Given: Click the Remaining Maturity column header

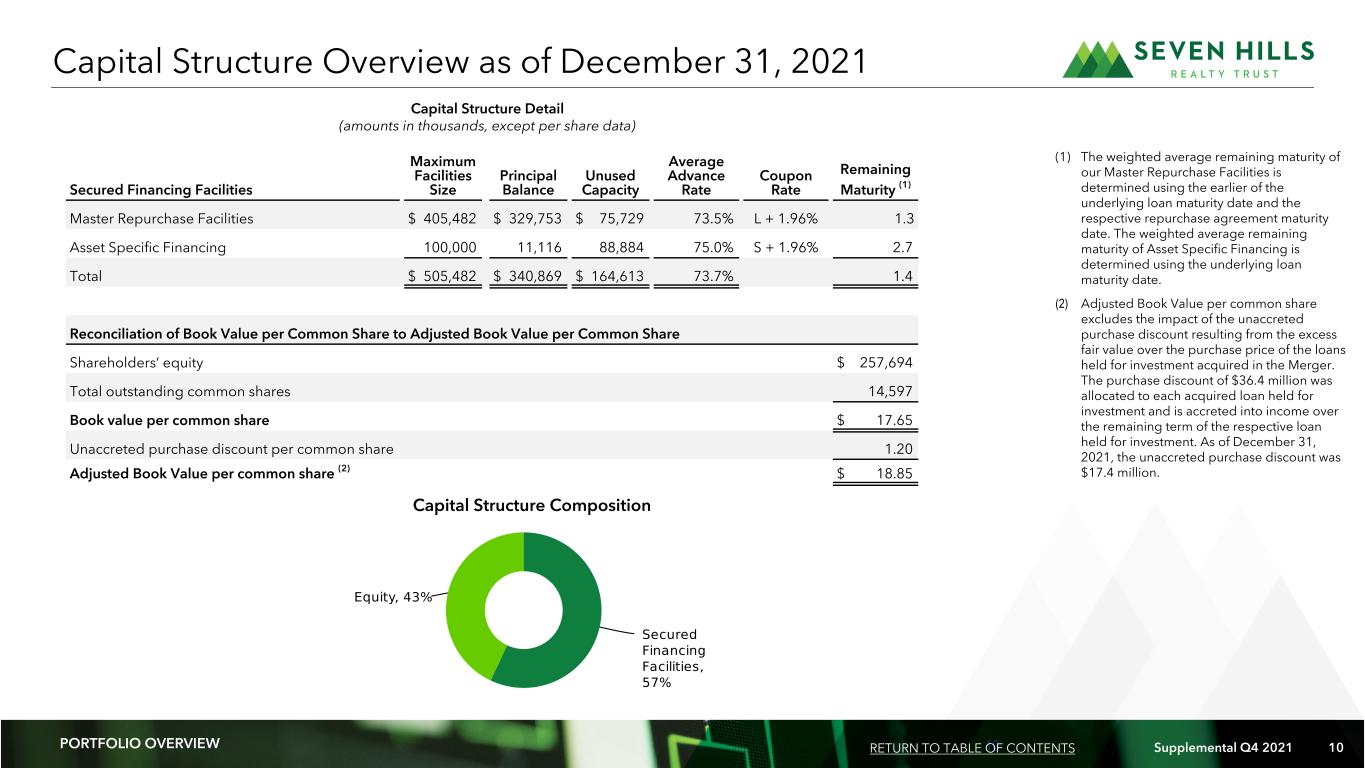Looking at the screenshot, I should [x=876, y=178].
